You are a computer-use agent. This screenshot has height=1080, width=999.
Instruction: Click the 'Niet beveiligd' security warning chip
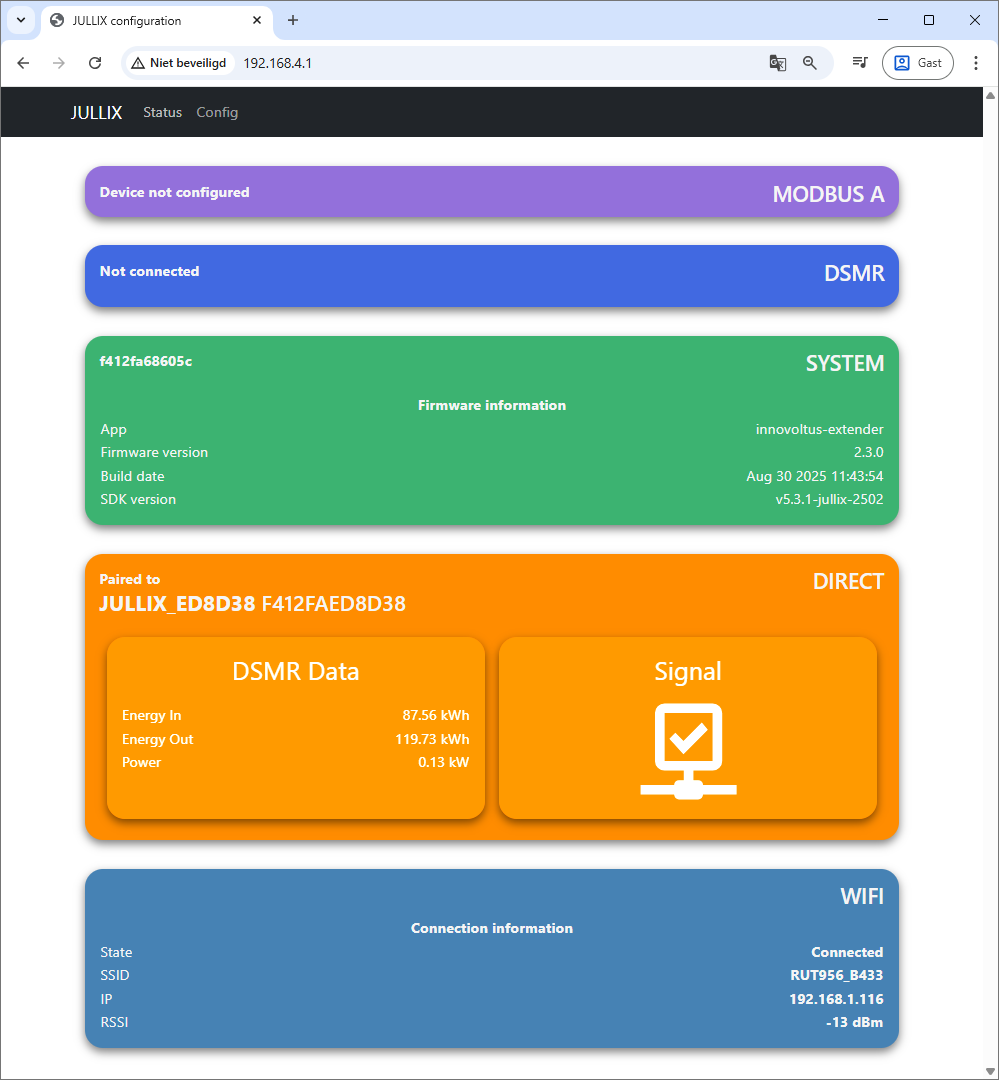[179, 63]
